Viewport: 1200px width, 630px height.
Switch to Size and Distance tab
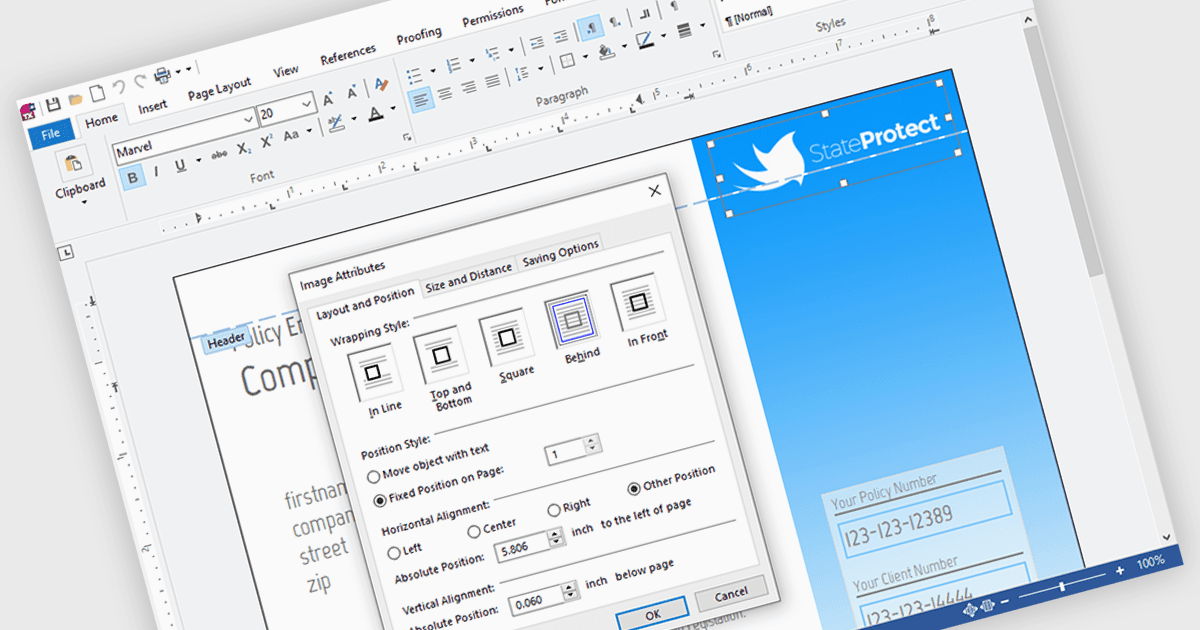coord(469,278)
